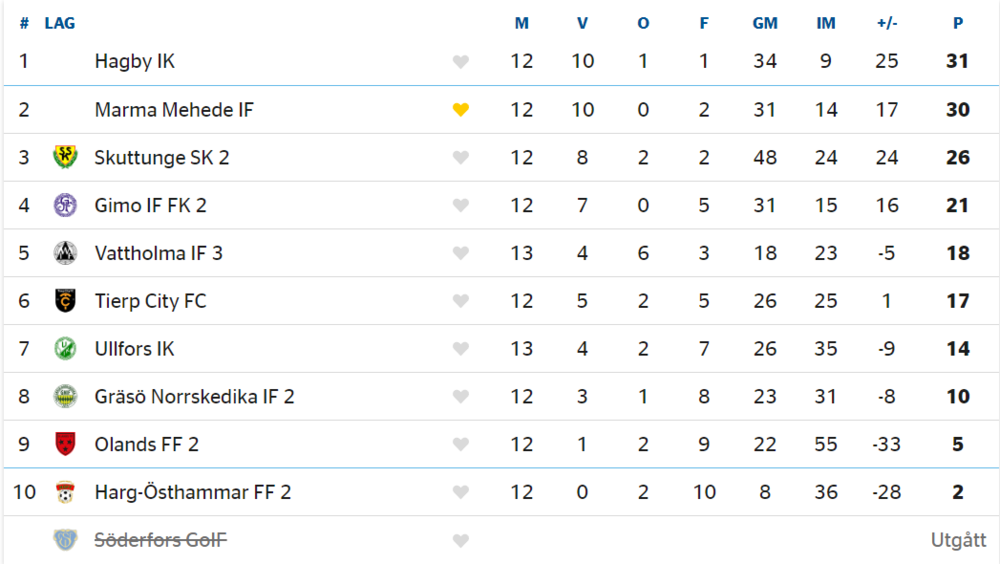
Task: Click the LAG column header
Action: coord(60,24)
